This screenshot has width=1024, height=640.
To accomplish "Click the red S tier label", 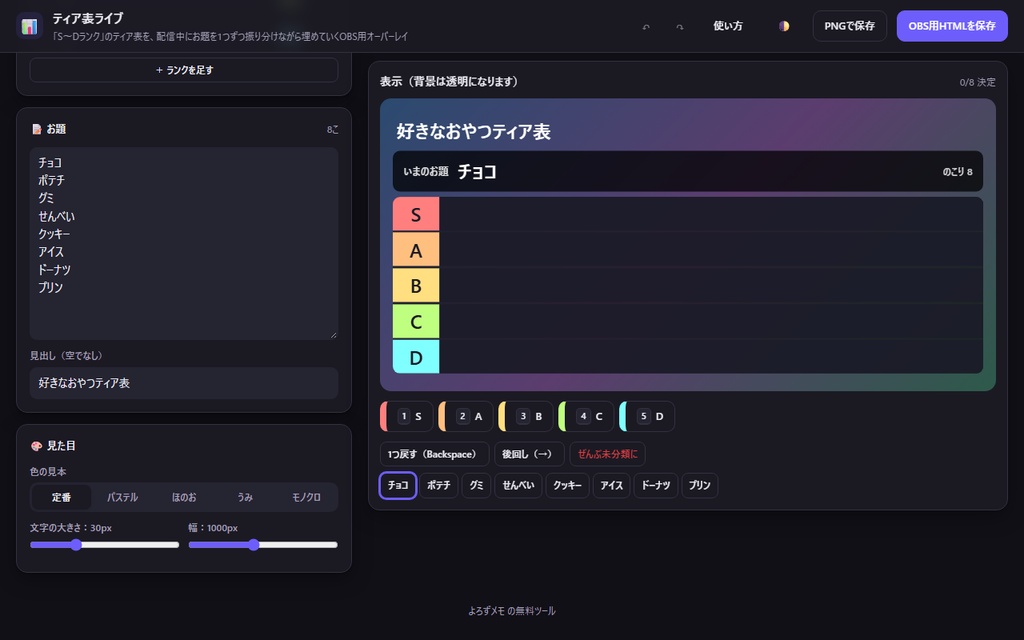I will [416, 215].
